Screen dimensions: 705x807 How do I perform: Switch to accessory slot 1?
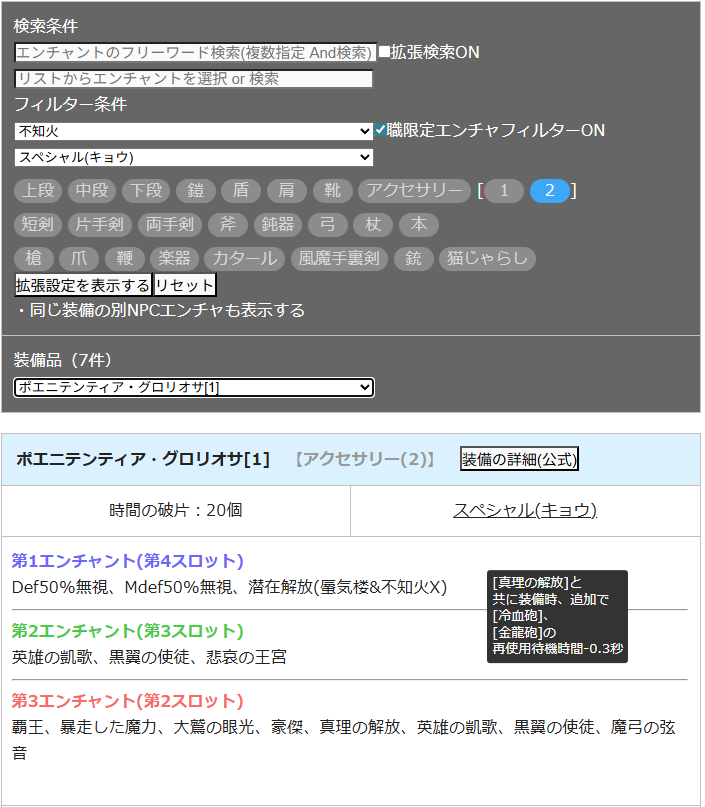pyautogui.click(x=505, y=191)
